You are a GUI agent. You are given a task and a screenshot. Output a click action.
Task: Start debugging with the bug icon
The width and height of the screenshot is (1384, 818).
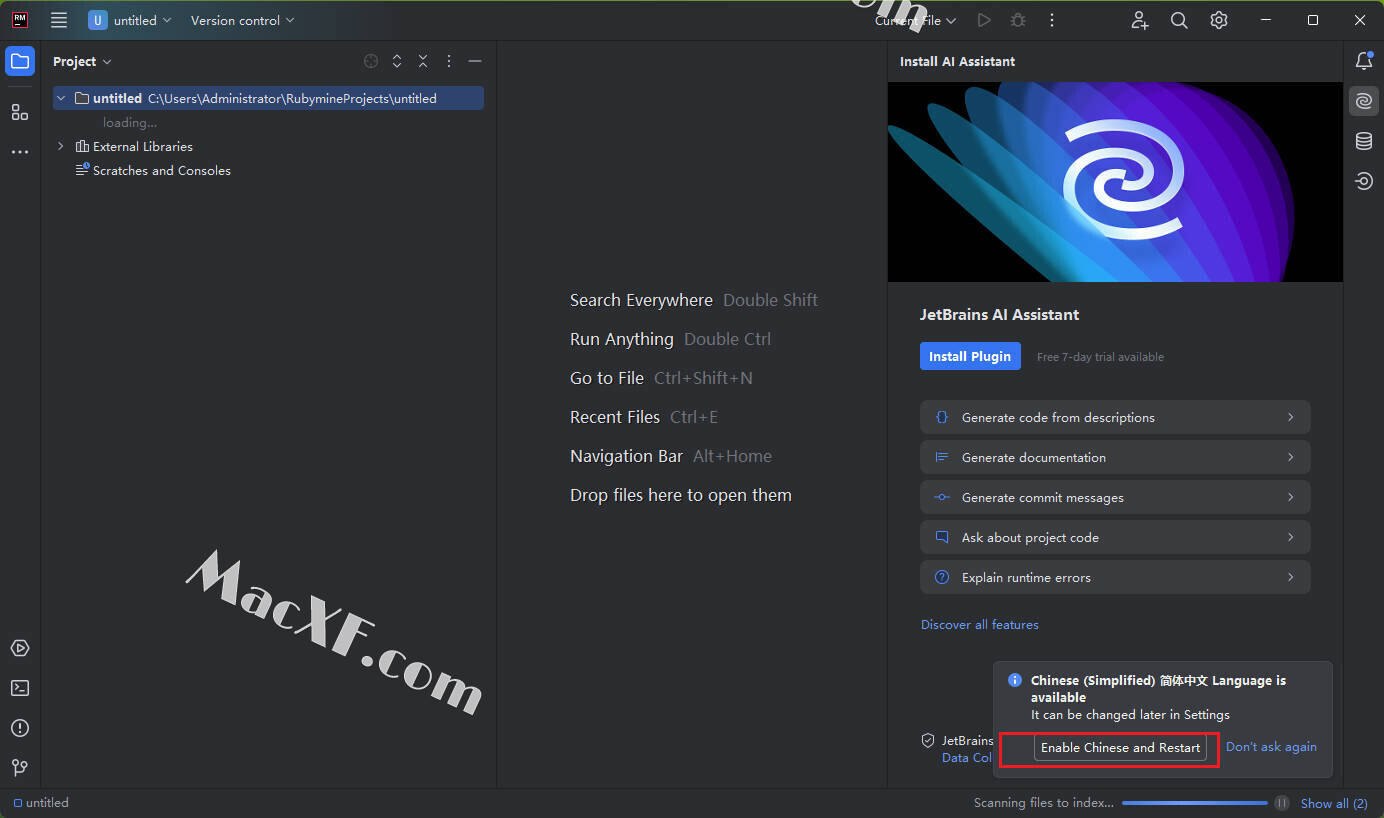[x=1018, y=20]
